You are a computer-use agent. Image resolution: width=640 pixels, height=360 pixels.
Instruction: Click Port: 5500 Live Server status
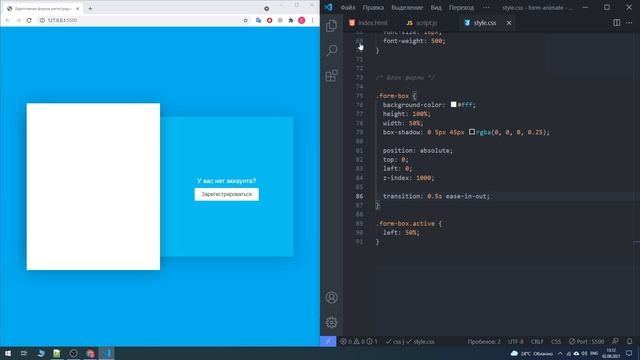coord(587,341)
